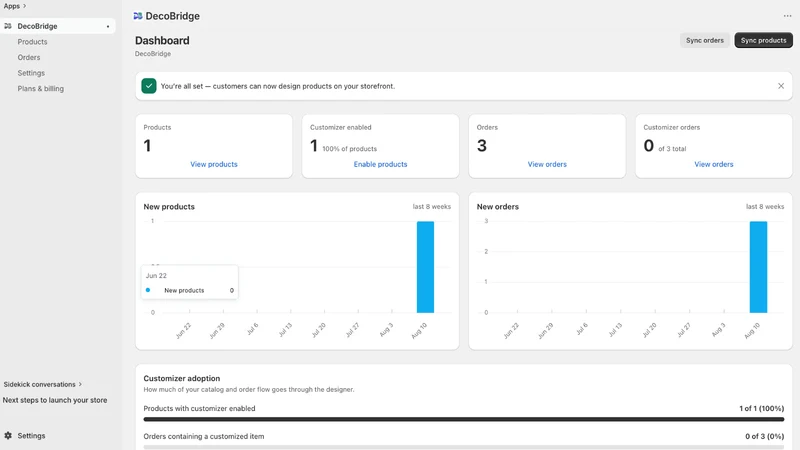Viewport: 800px width, 450px height.
Task: Follow the Enable products link
Action: [x=380, y=164]
